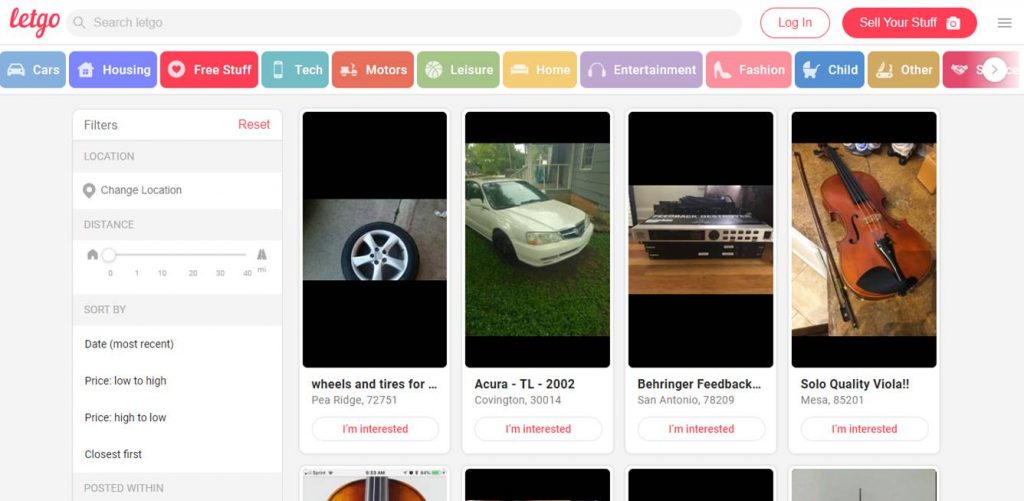Select the Cars category
Screen dimensions: 1024x501
[33, 70]
